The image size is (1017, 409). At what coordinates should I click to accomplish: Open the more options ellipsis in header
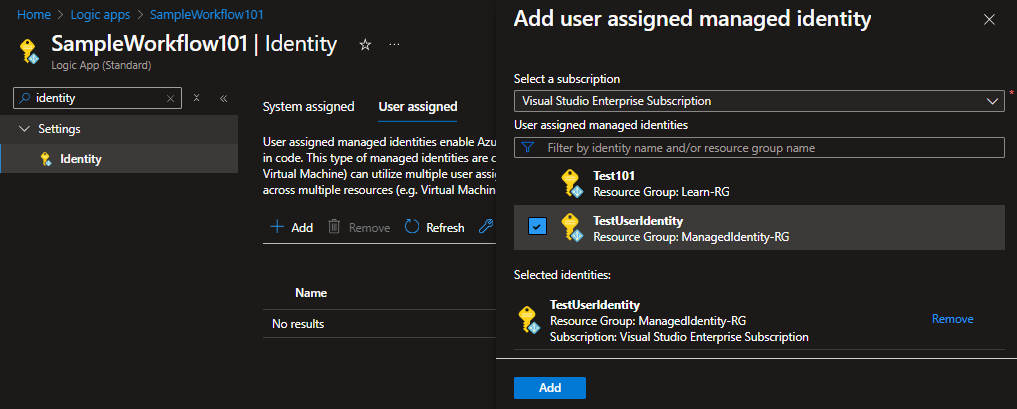click(394, 44)
